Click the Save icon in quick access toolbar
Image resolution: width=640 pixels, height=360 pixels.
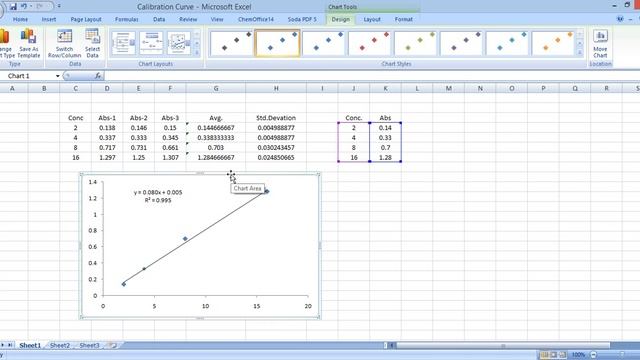(13, 7)
